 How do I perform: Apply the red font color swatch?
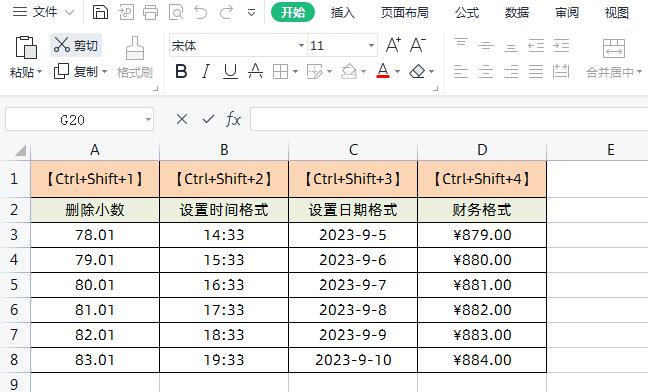pos(383,71)
